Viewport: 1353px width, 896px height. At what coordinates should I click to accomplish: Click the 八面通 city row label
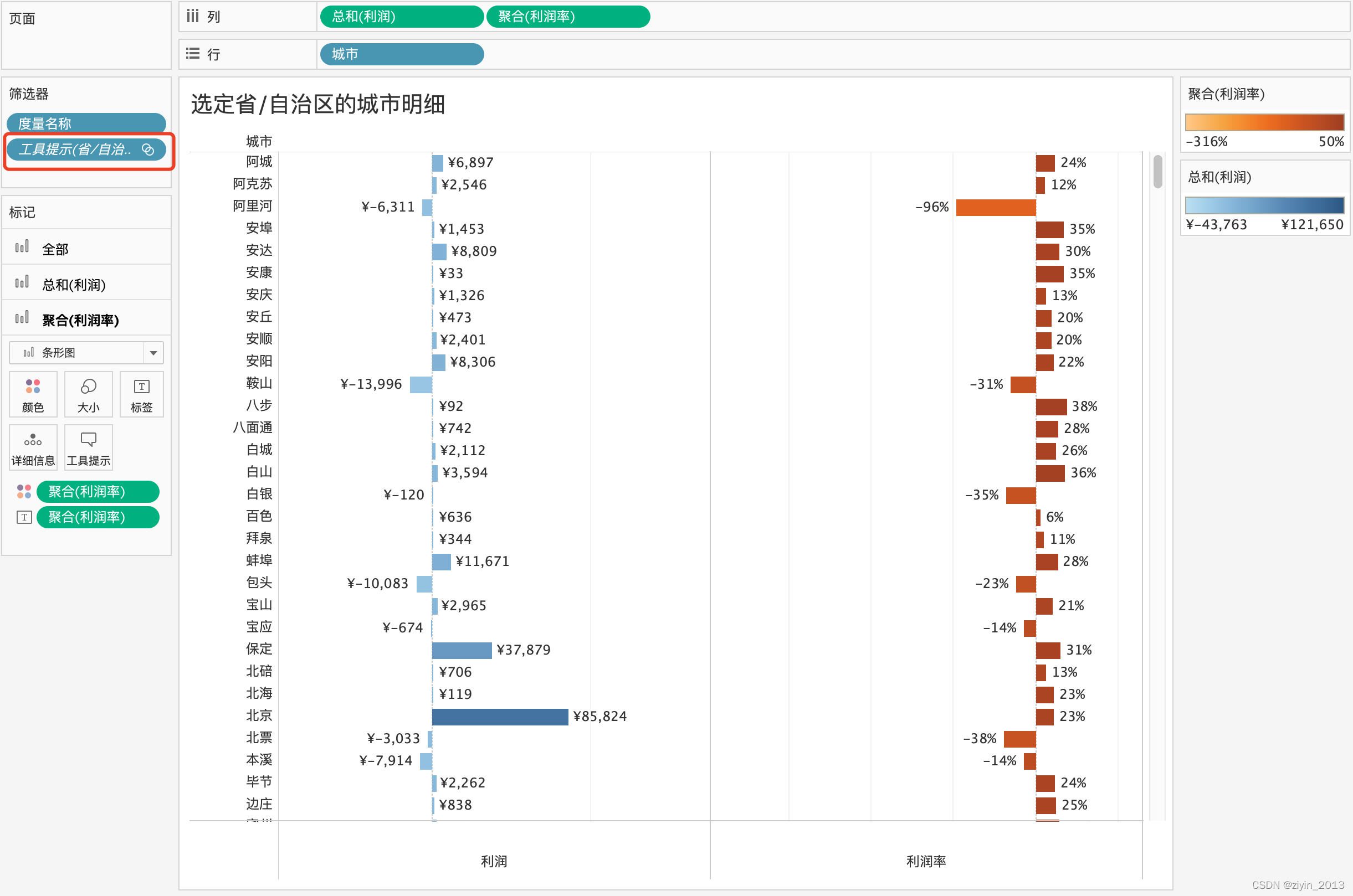click(252, 428)
